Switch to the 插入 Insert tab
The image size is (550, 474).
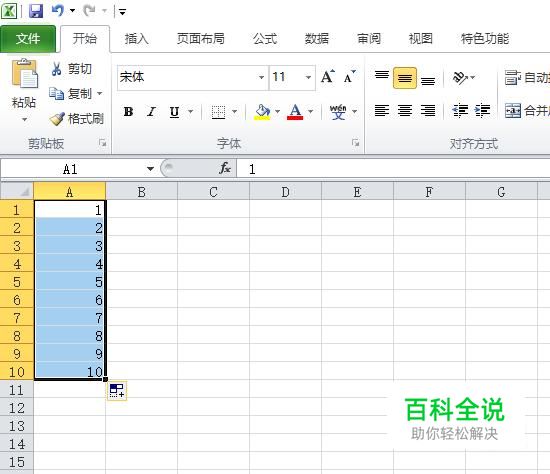pyautogui.click(x=137, y=39)
